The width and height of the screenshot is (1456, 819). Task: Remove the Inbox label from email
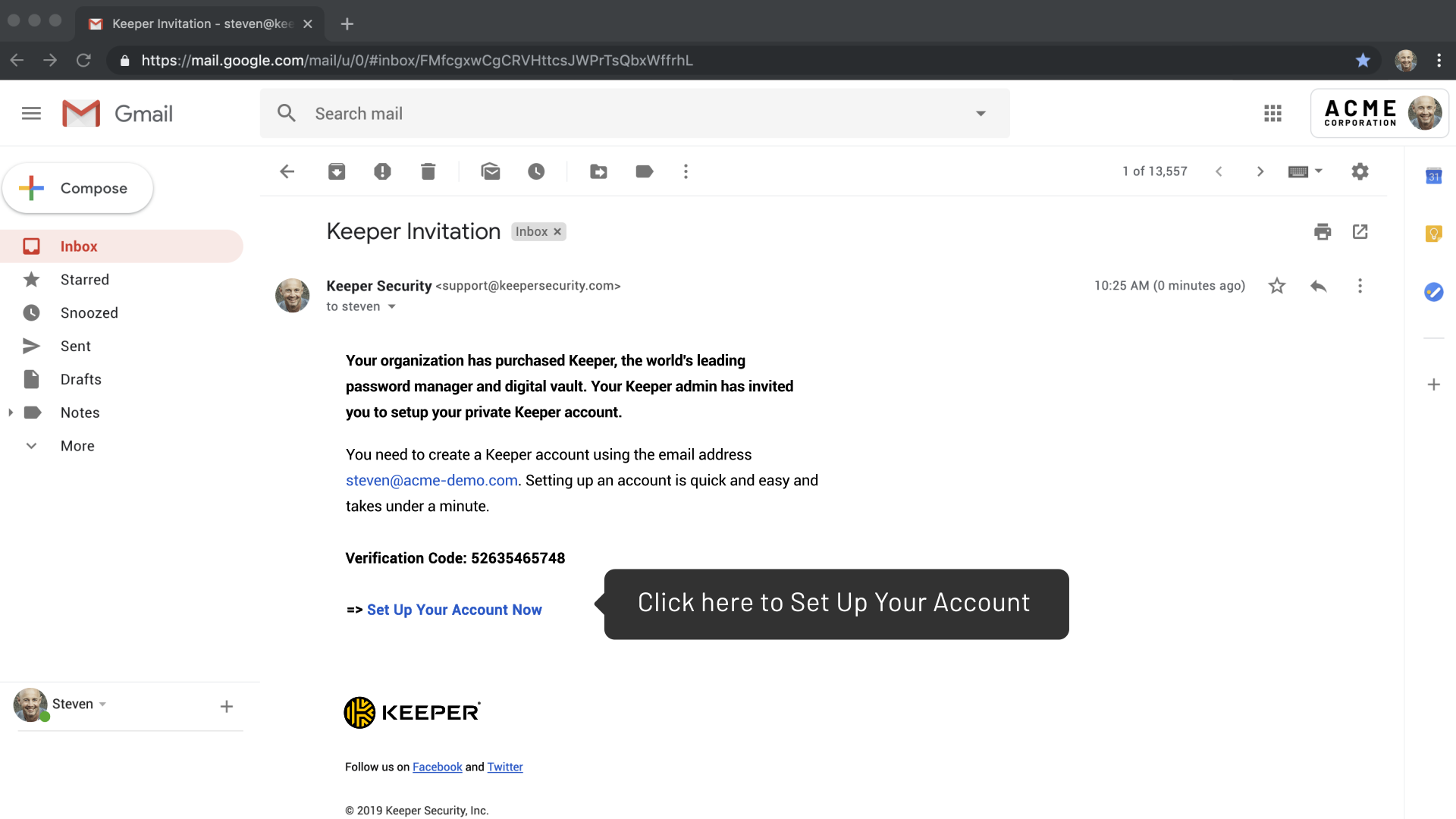pyautogui.click(x=557, y=232)
